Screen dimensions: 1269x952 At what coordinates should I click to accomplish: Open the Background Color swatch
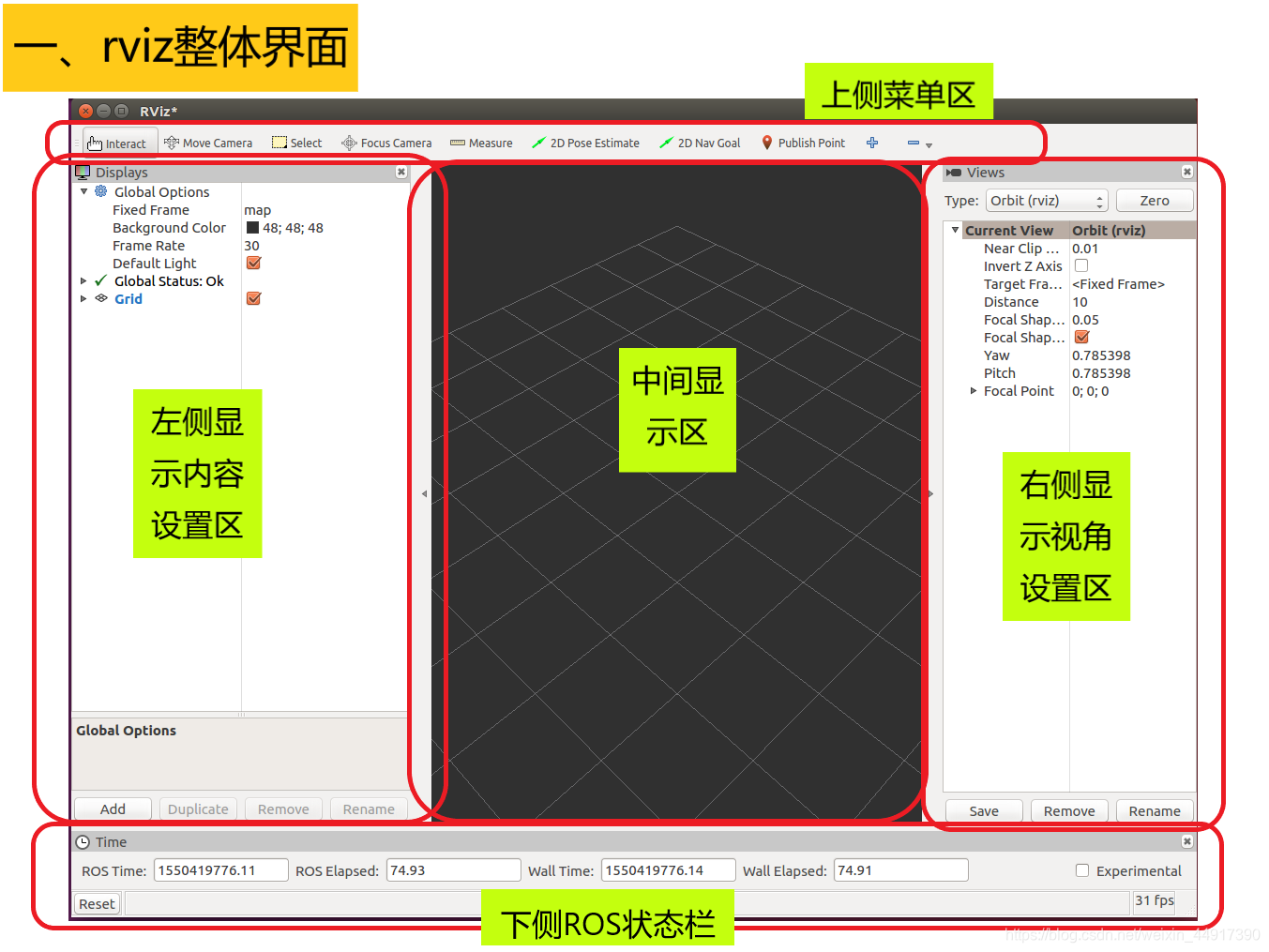pos(251,227)
